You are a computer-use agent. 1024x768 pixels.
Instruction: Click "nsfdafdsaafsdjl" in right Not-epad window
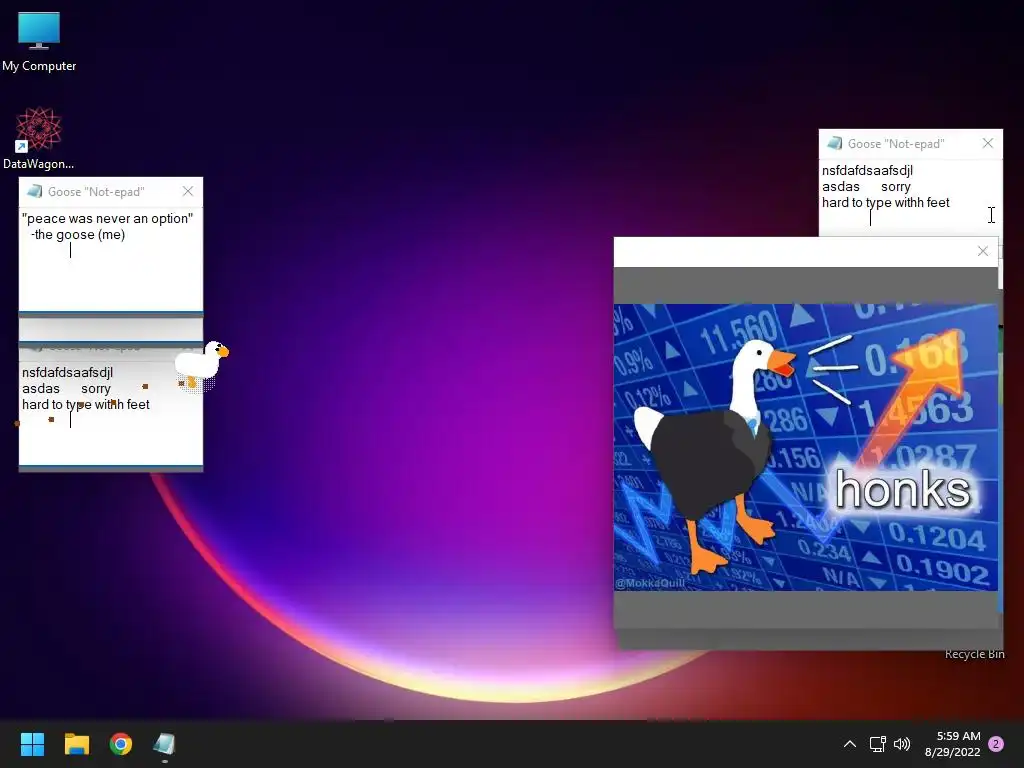click(x=867, y=170)
